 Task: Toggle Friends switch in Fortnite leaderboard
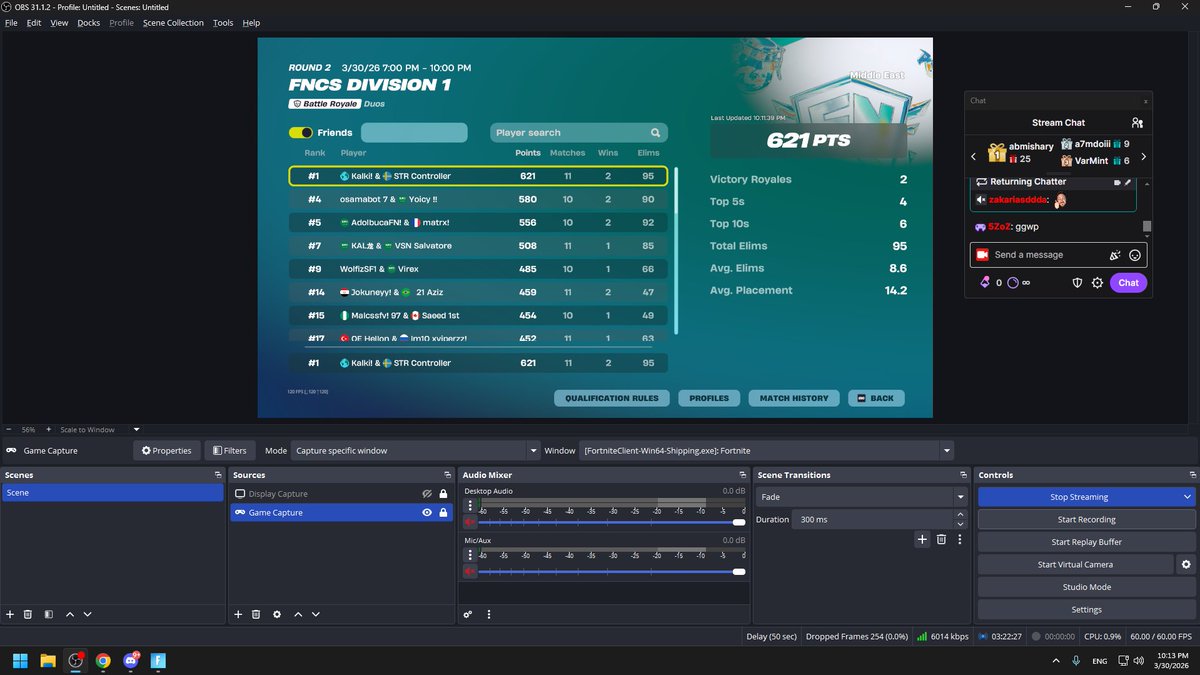[301, 132]
